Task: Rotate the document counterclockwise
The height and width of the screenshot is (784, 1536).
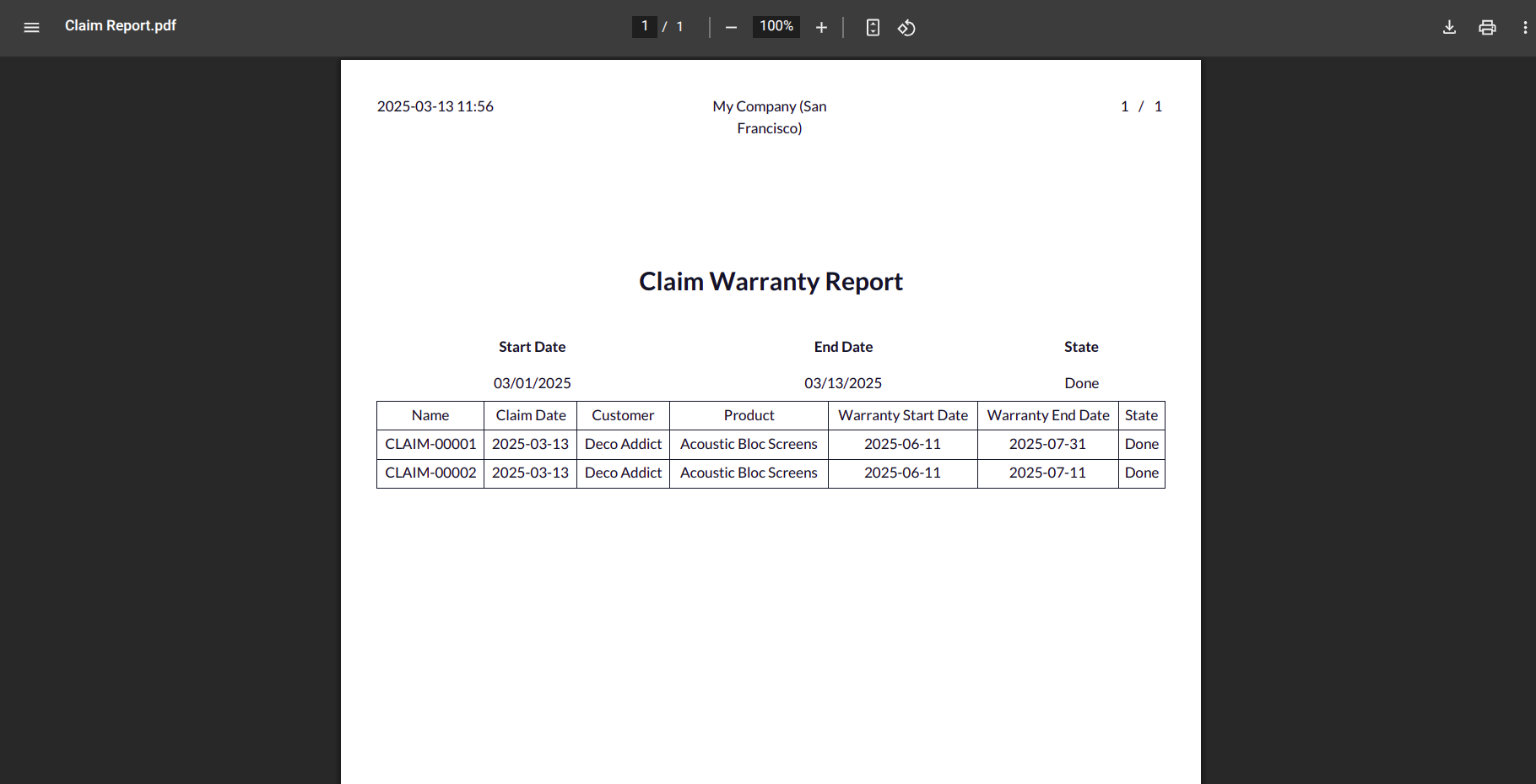Action: point(906,28)
